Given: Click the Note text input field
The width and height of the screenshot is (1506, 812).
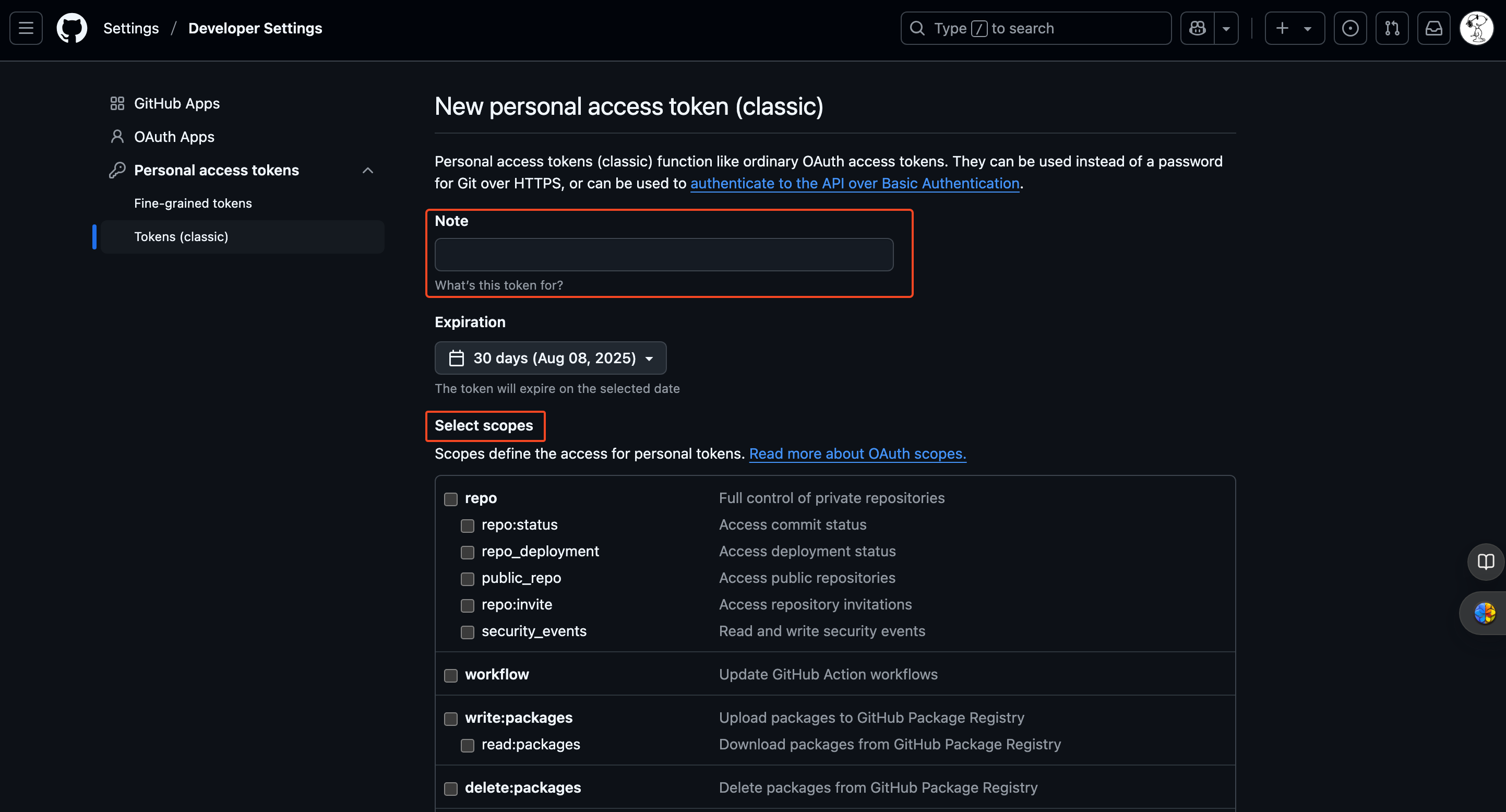Looking at the screenshot, I should [x=664, y=254].
